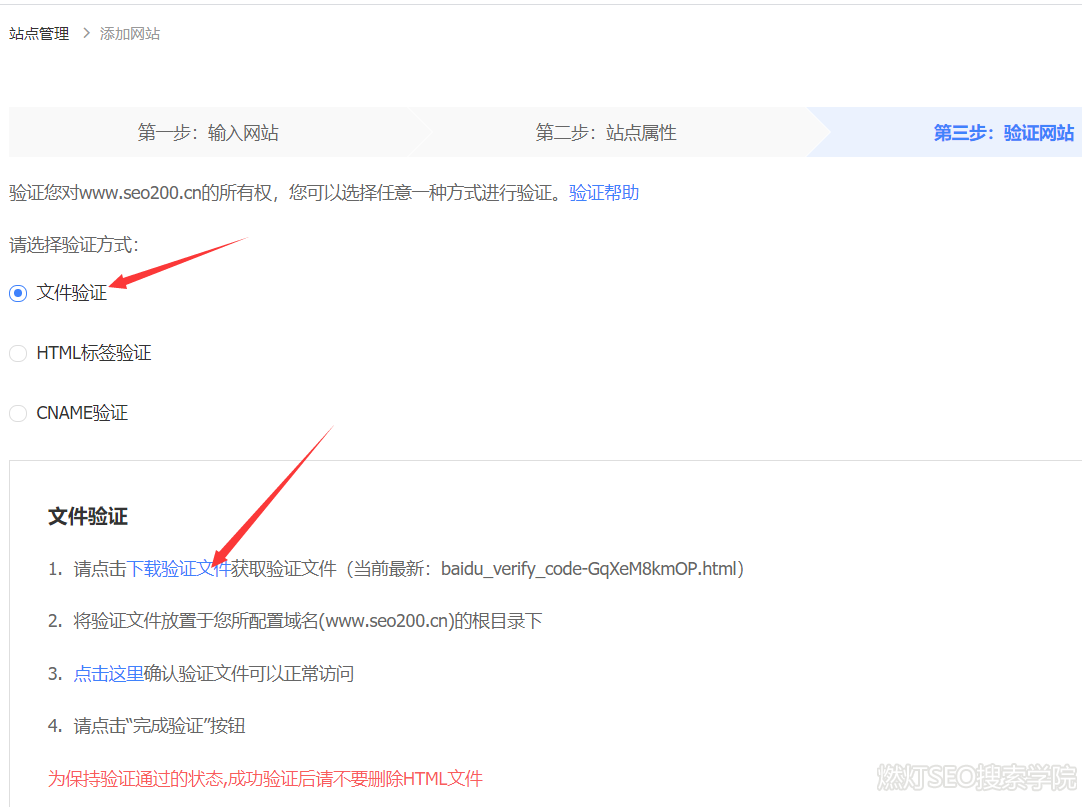The image size is (1082, 807).
Task: Click the red HTML file warning text
Action: coord(265,778)
